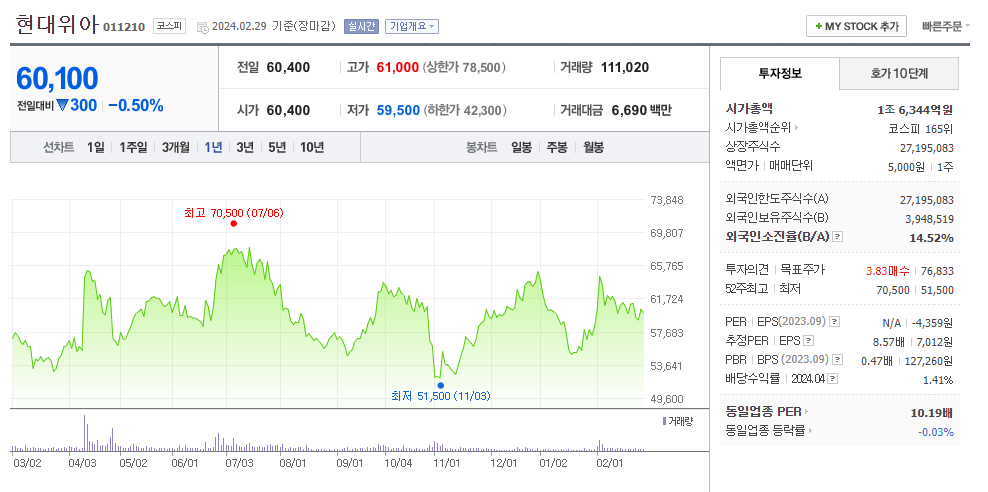Click the -0.03% sector change value

pos(936,432)
